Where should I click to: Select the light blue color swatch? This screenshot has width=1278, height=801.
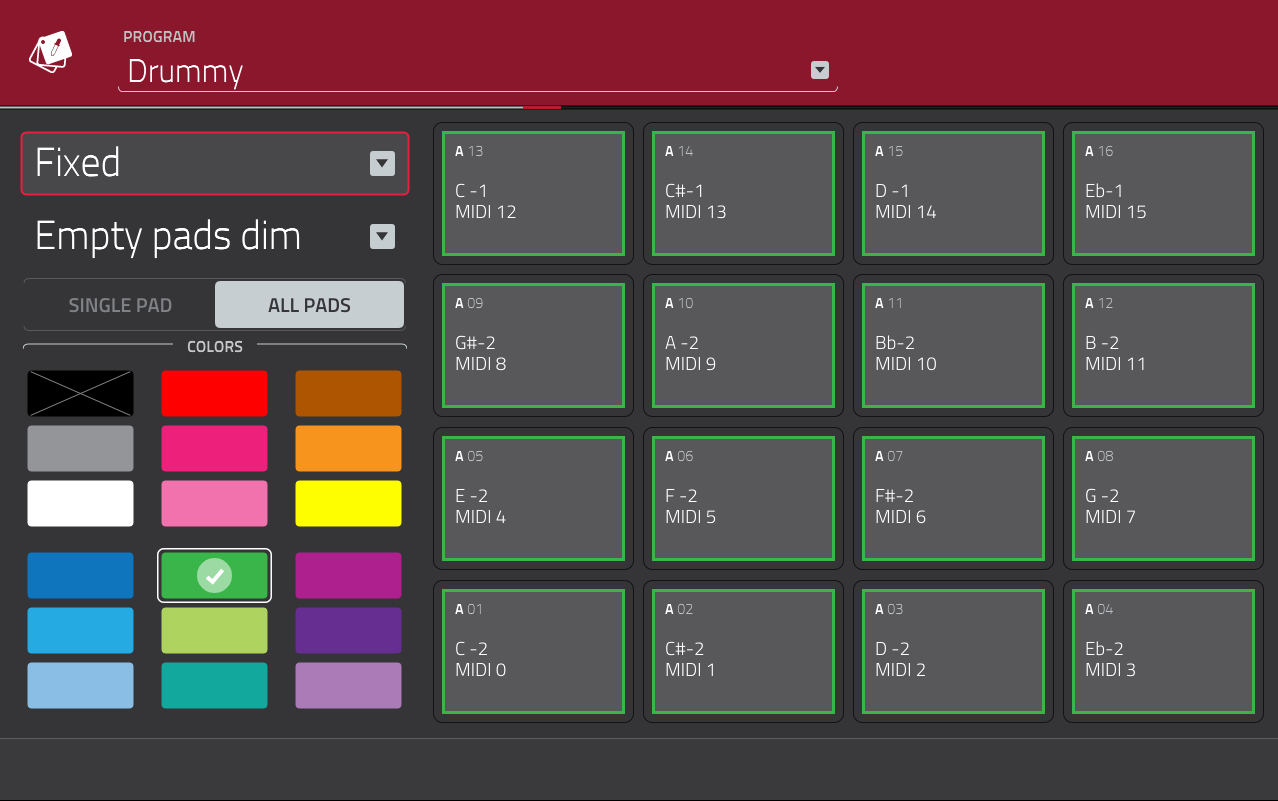pos(80,686)
